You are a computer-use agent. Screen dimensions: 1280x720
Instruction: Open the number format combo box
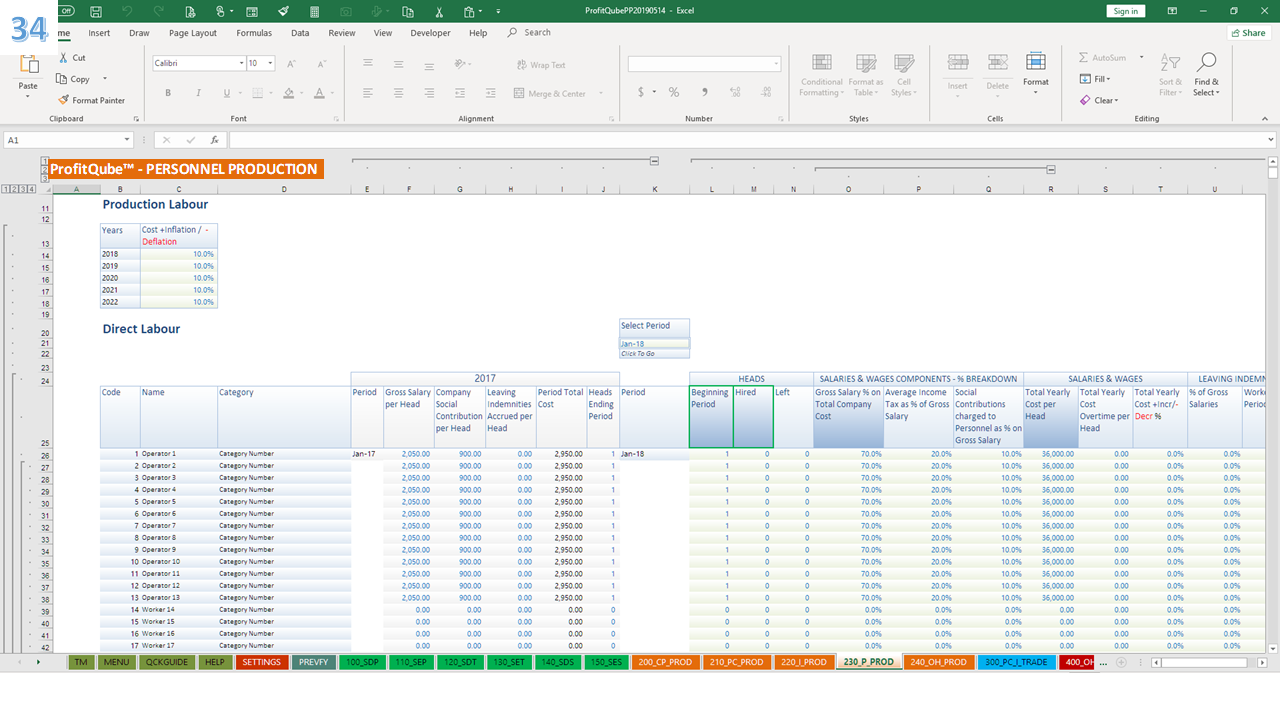(x=704, y=64)
